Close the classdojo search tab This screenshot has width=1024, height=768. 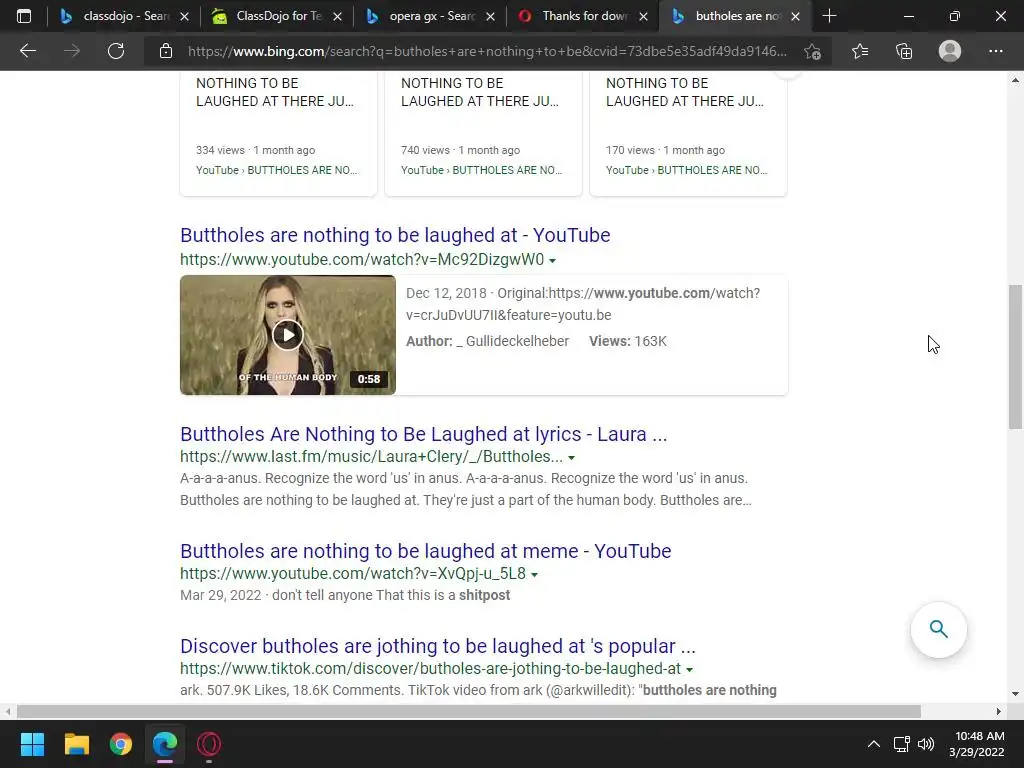(184, 16)
